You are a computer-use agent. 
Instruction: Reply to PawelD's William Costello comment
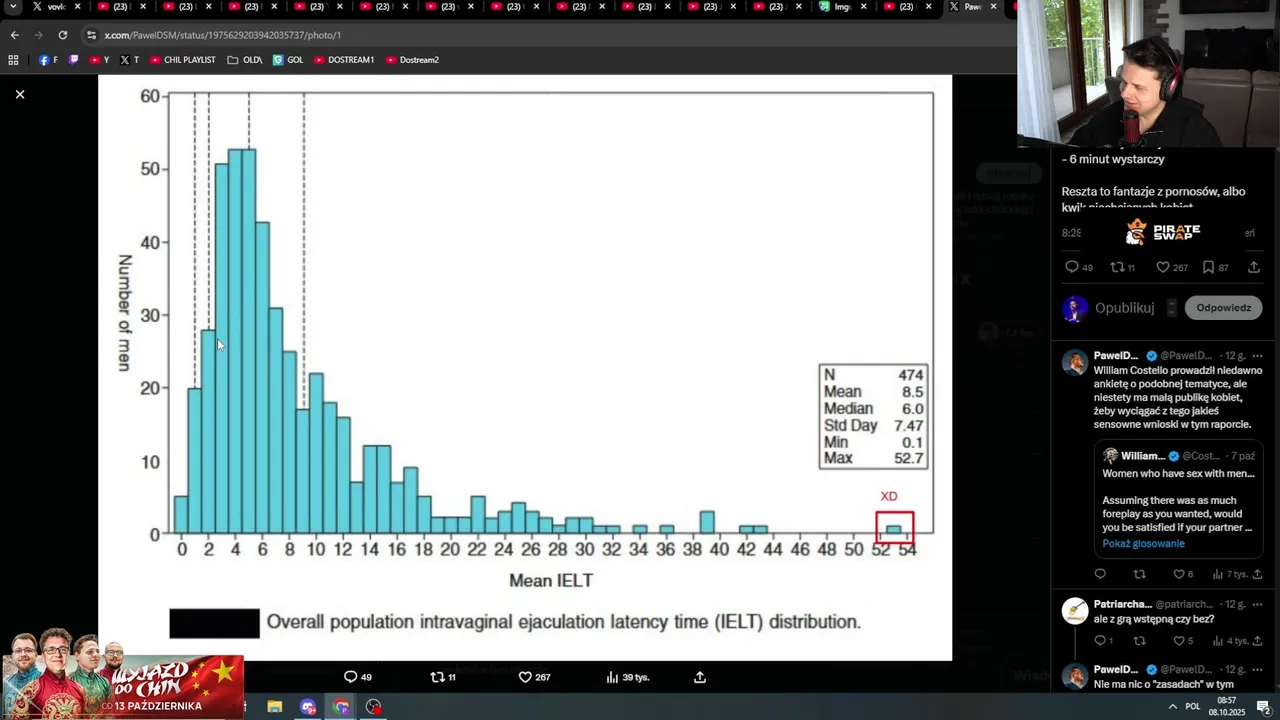coord(1100,574)
